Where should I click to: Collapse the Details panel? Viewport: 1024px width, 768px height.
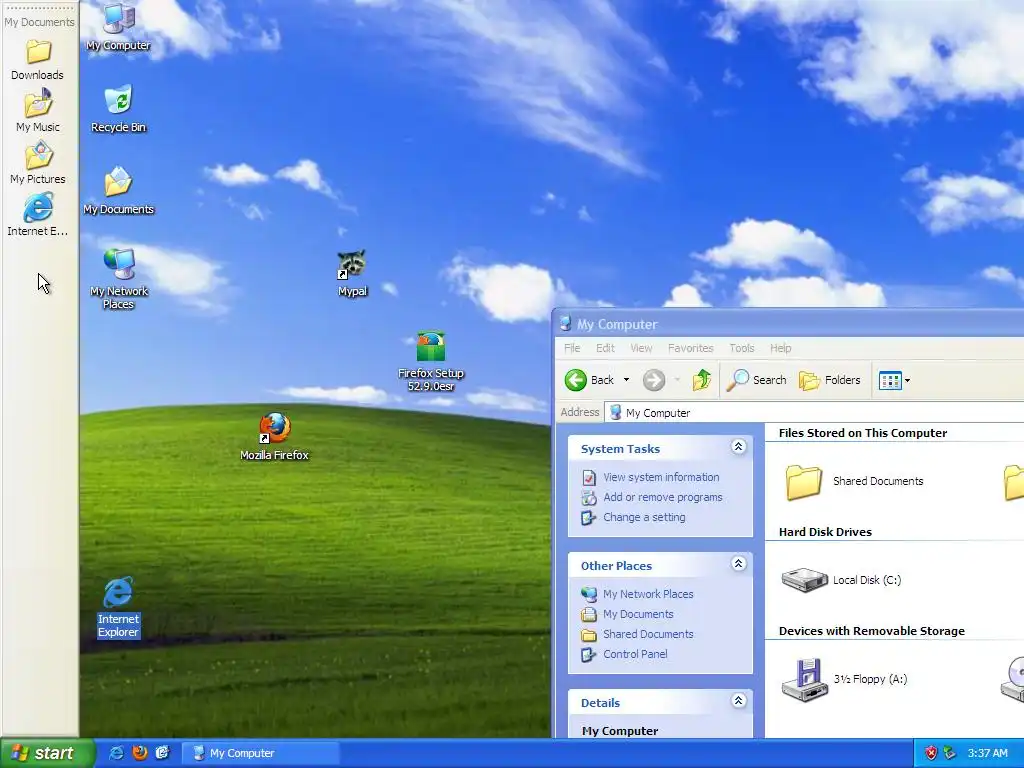(x=739, y=701)
